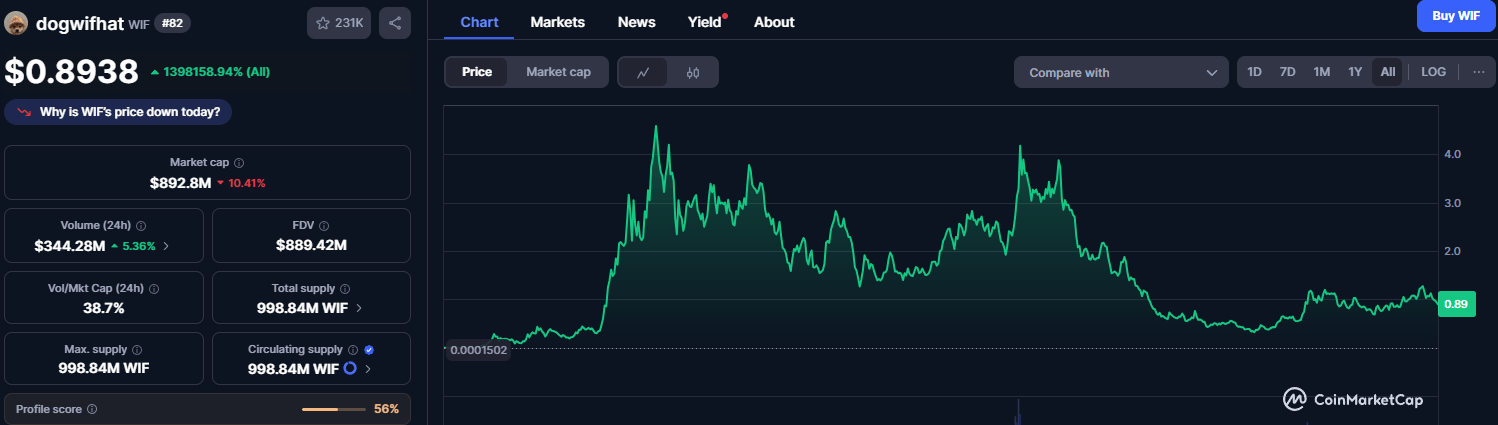Click the Buy WIF button
Screen dimensions: 1498x425
[1456, 16]
